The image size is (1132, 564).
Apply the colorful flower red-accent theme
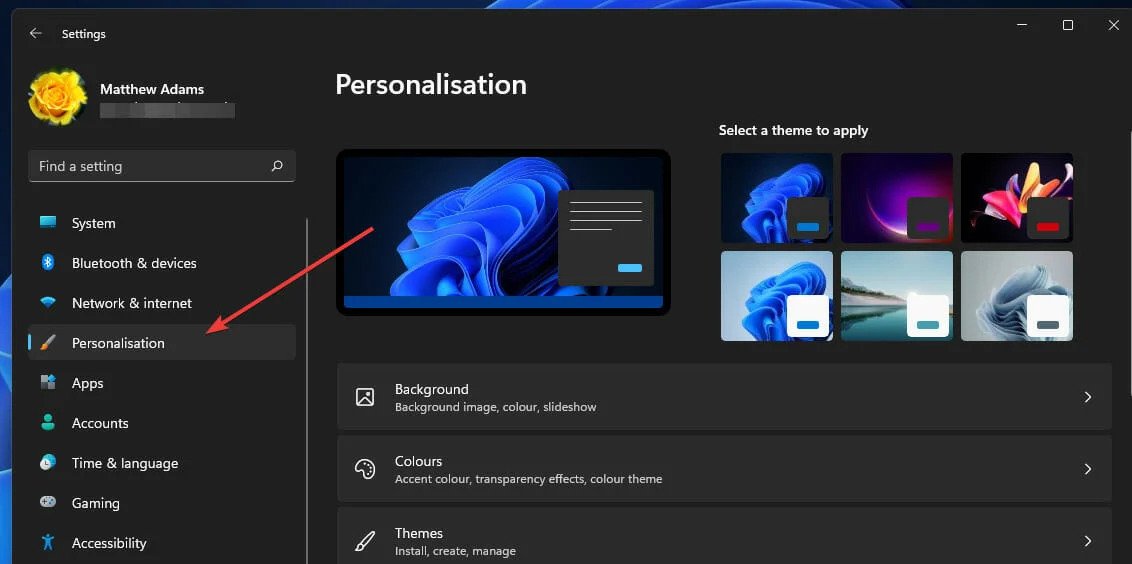[x=1016, y=198]
